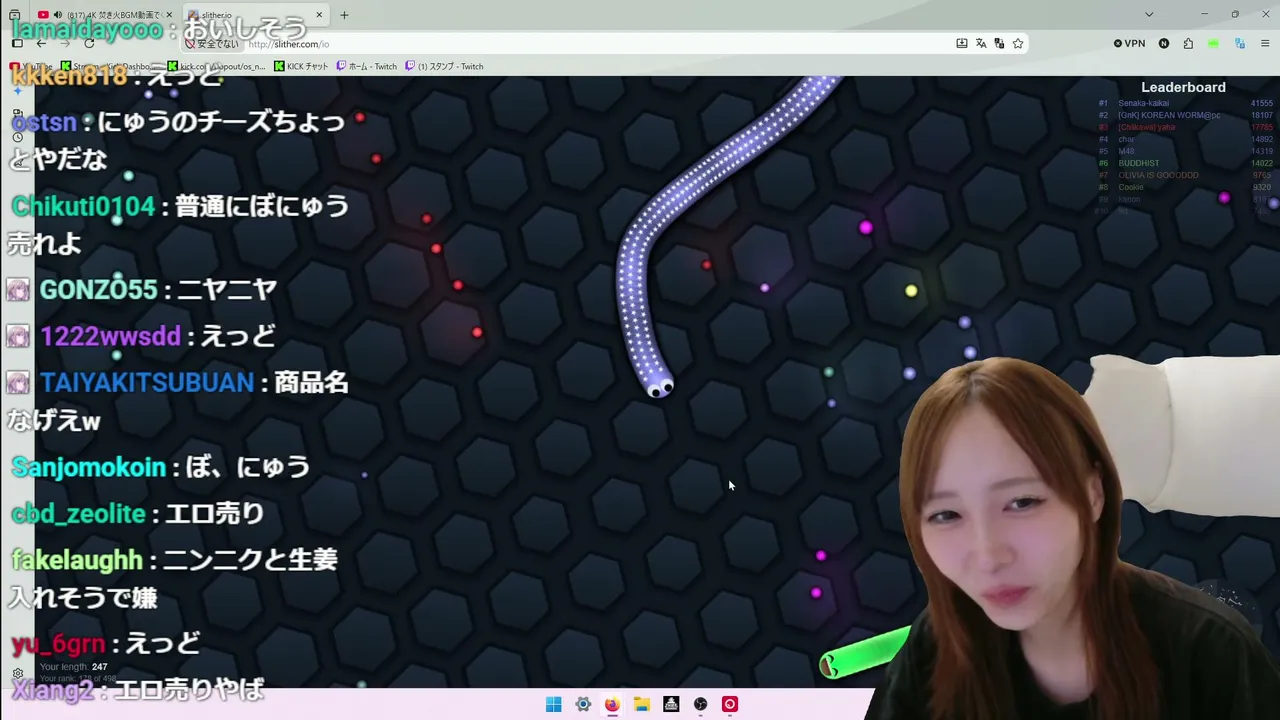The height and width of the screenshot is (720, 1280).
Task: Click leaderboard entry Senaka-kaikai
Action: pos(1144,103)
